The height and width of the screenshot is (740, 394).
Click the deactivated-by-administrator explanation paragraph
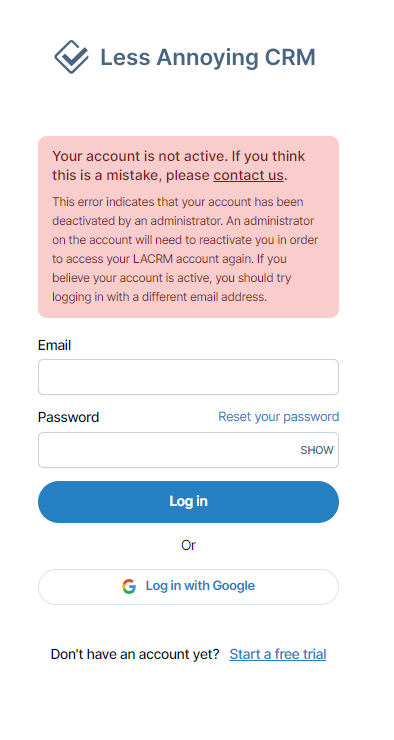click(x=185, y=250)
